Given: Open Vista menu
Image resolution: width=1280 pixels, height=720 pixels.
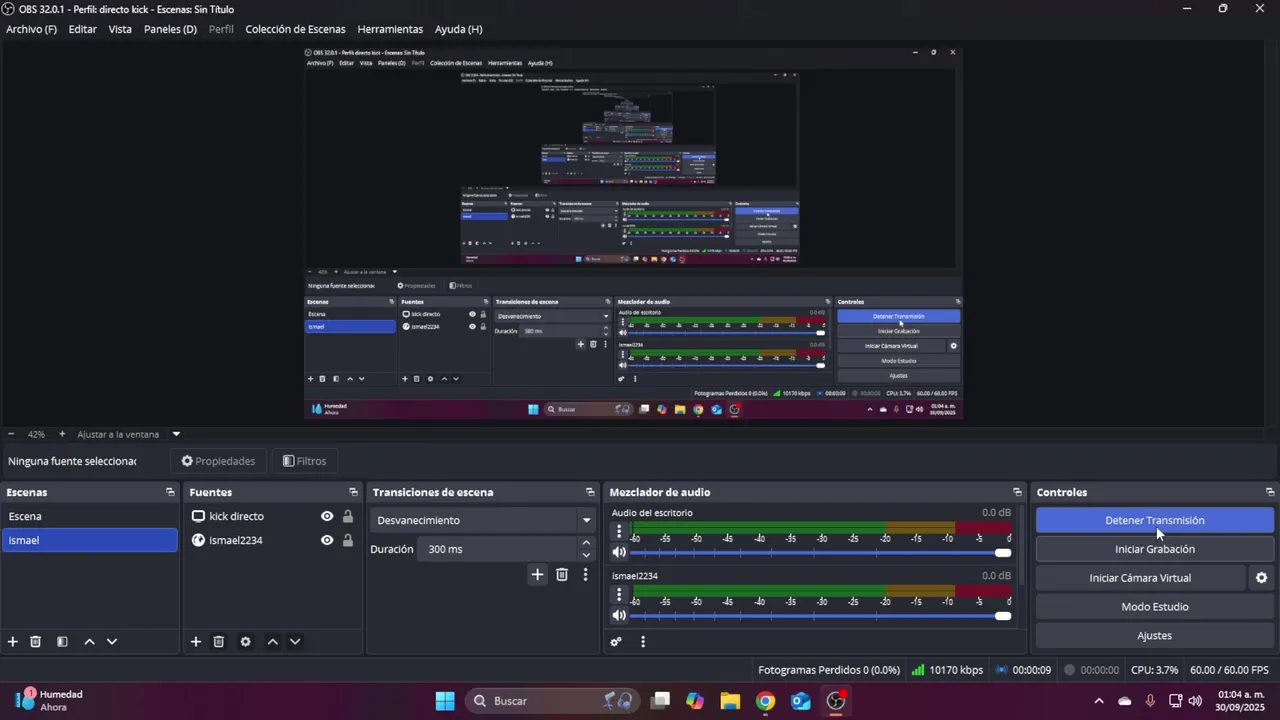Looking at the screenshot, I should click(x=120, y=29).
